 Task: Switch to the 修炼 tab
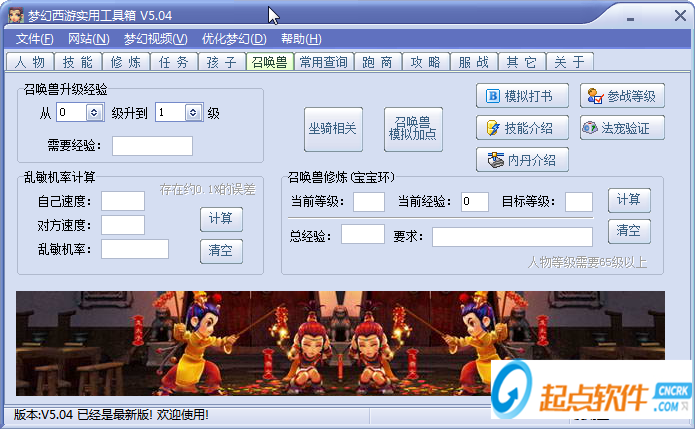coord(126,62)
